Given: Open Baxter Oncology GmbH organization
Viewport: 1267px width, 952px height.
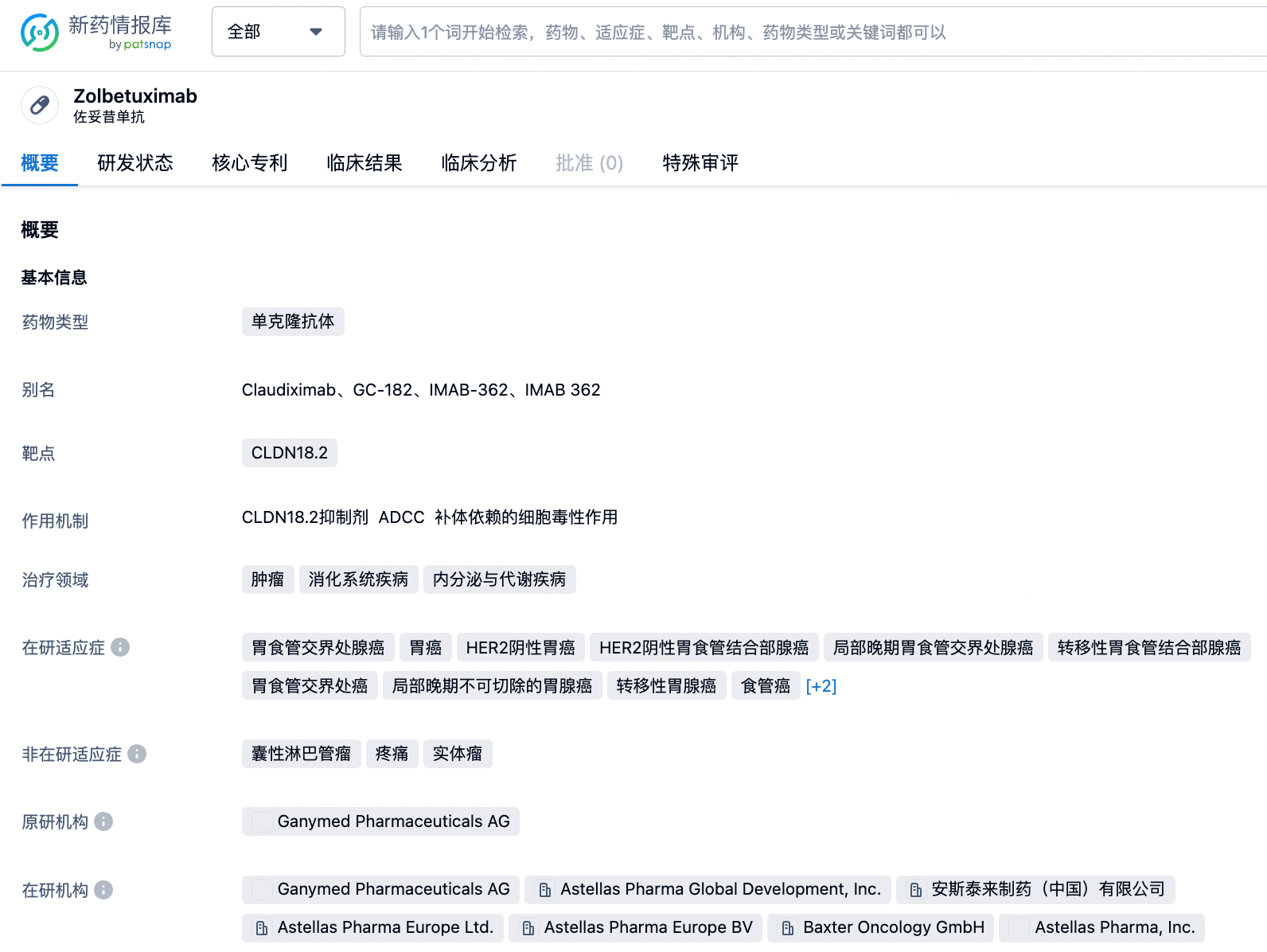Looking at the screenshot, I should coord(881,927).
